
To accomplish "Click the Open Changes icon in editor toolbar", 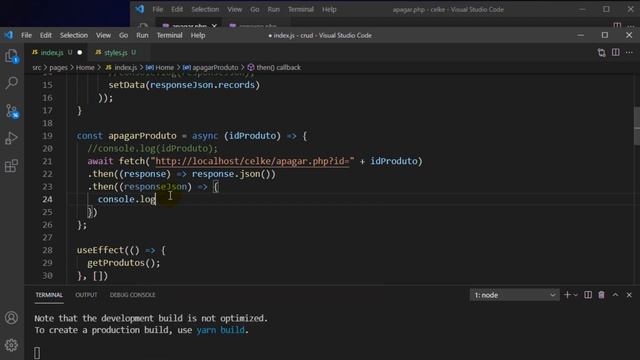I will 601,53.
